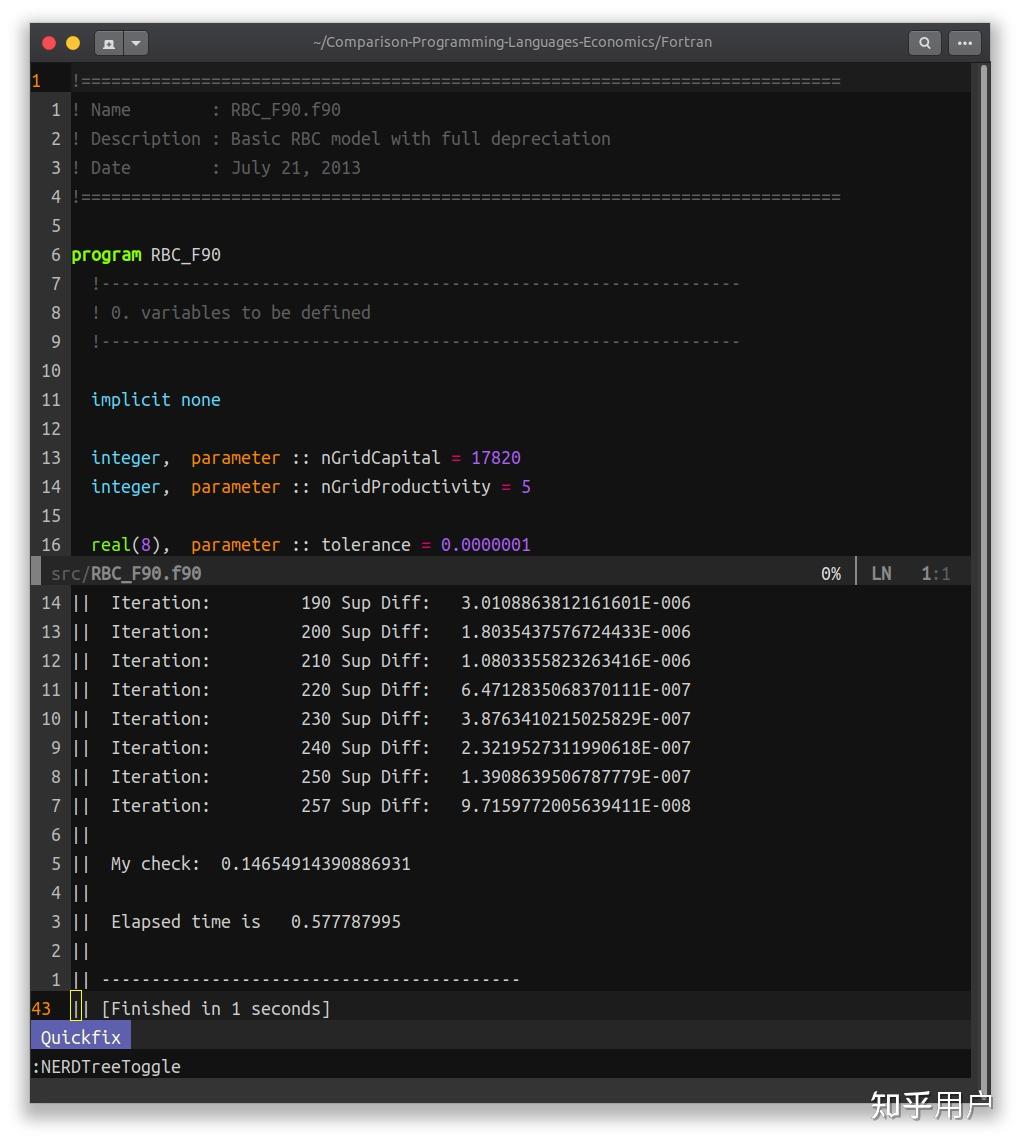Click the highlighted line number 43 marker
The height and width of the screenshot is (1142, 1022).
pos(41,1008)
